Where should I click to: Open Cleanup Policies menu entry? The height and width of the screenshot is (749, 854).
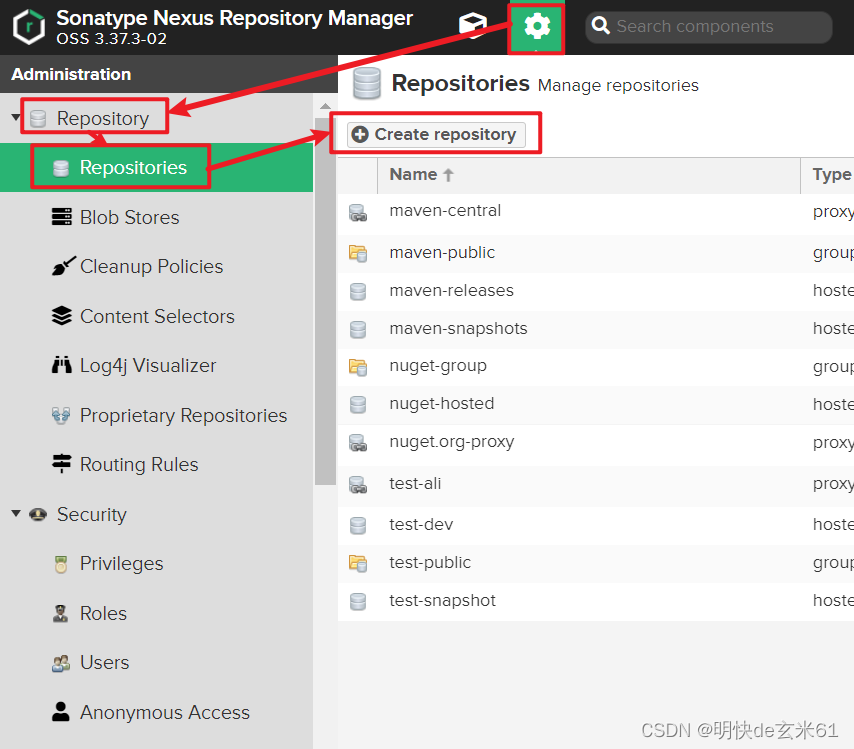coord(151,266)
